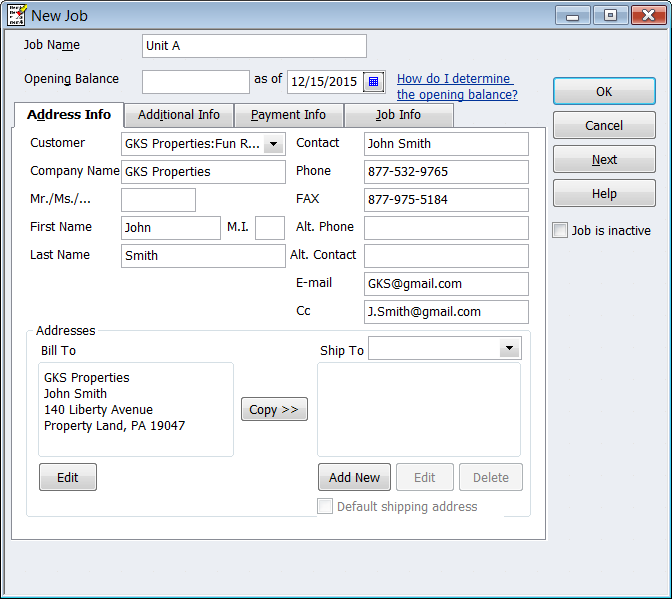Check the Job is inactive checkbox
This screenshot has height=599, width=672.
pos(560,231)
